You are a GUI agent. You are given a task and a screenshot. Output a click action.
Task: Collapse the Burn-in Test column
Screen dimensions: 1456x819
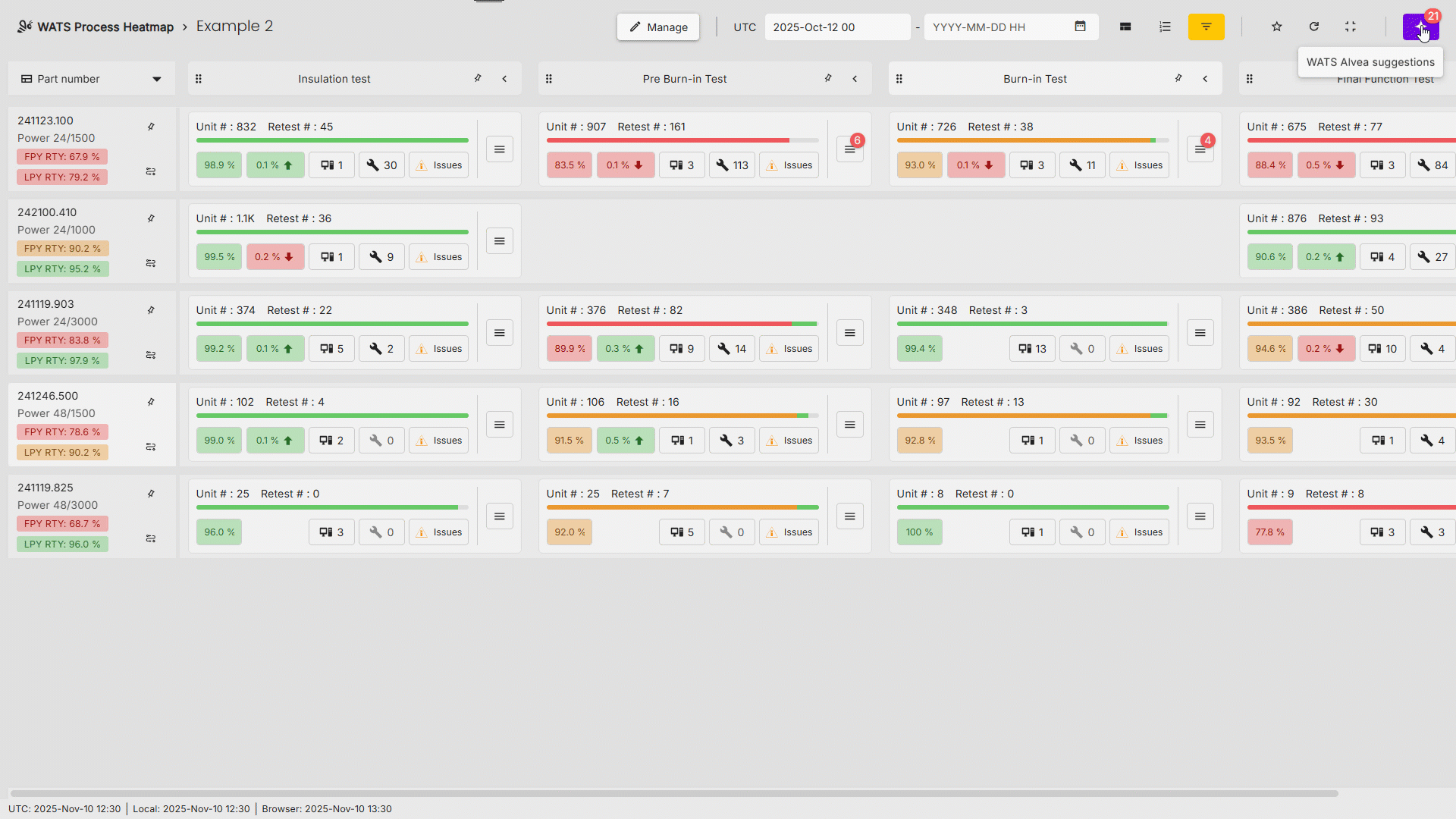[1205, 79]
